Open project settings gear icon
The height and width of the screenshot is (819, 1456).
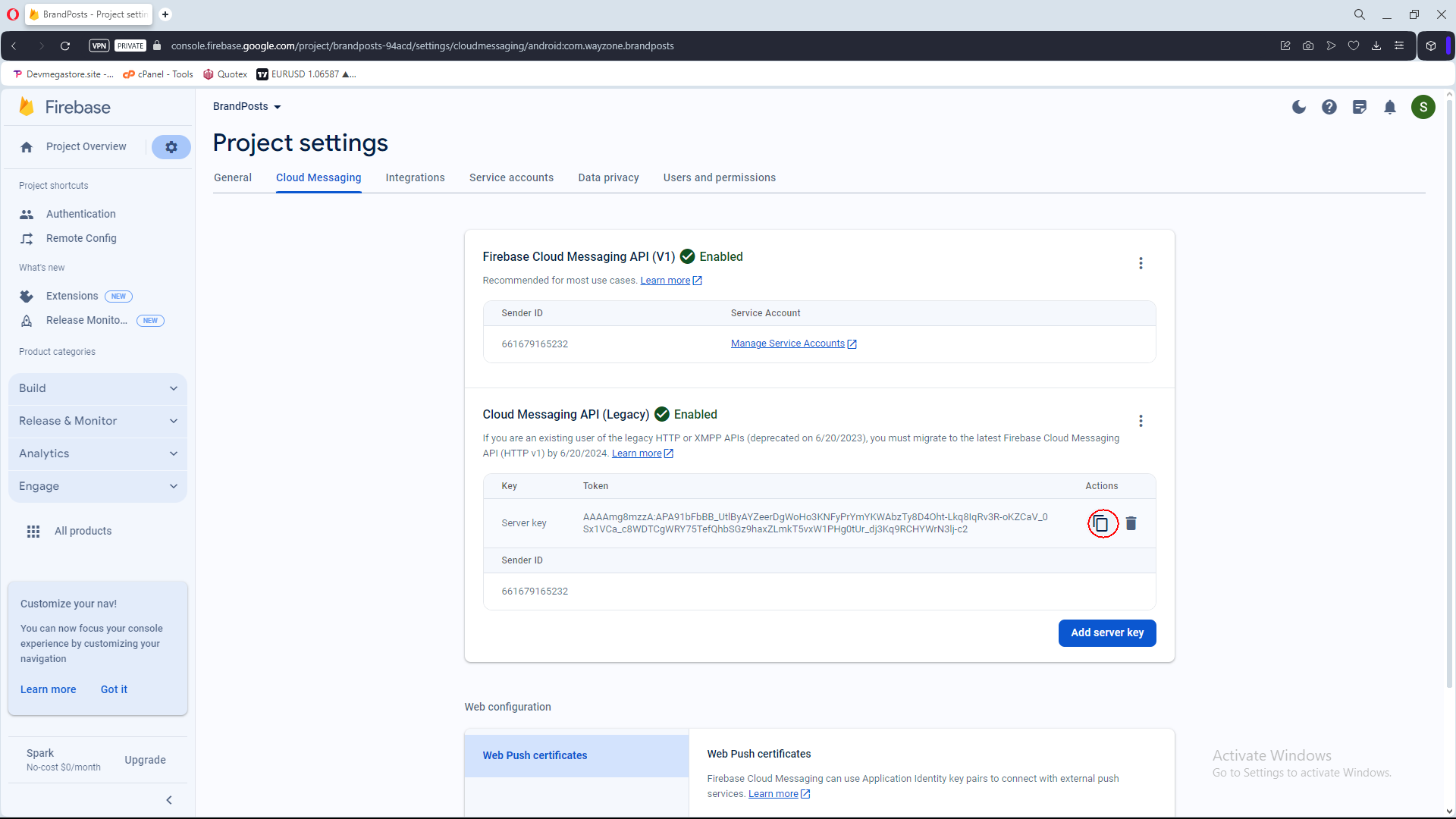click(171, 147)
